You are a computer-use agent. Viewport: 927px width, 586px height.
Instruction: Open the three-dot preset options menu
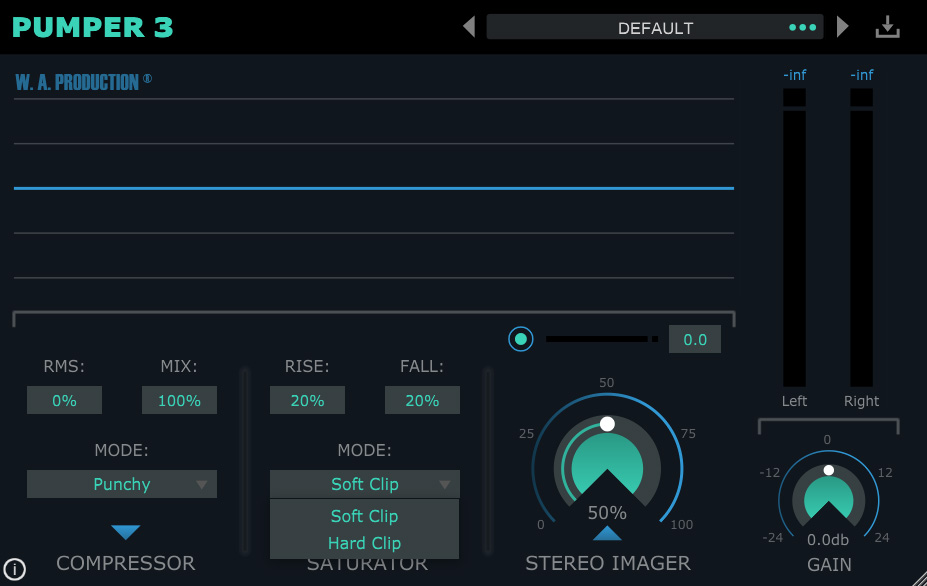(802, 27)
